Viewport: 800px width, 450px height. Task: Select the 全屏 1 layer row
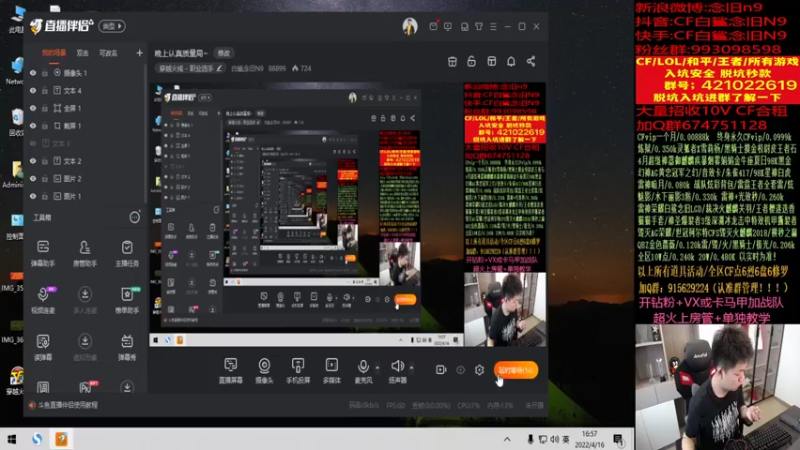pyautogui.click(x=84, y=108)
